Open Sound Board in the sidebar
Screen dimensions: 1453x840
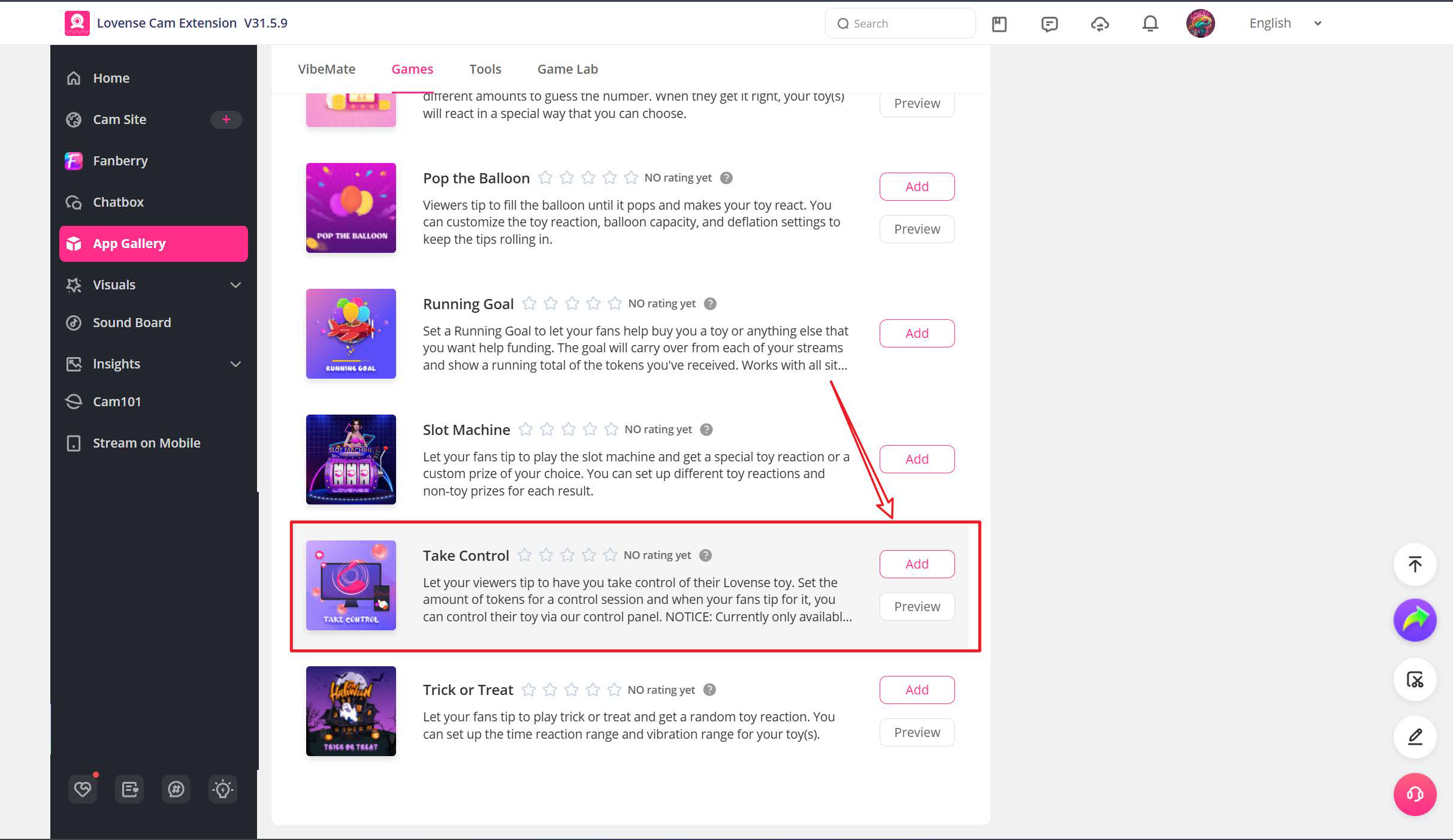(x=153, y=322)
